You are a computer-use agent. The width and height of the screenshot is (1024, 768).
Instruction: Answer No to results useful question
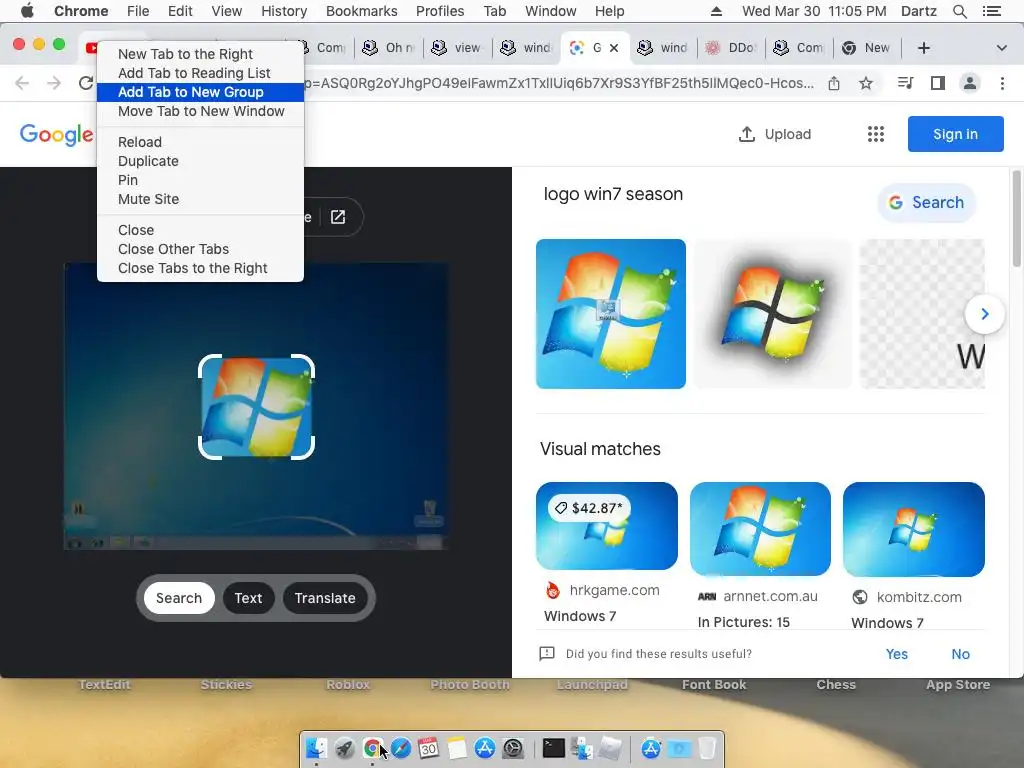click(960, 654)
